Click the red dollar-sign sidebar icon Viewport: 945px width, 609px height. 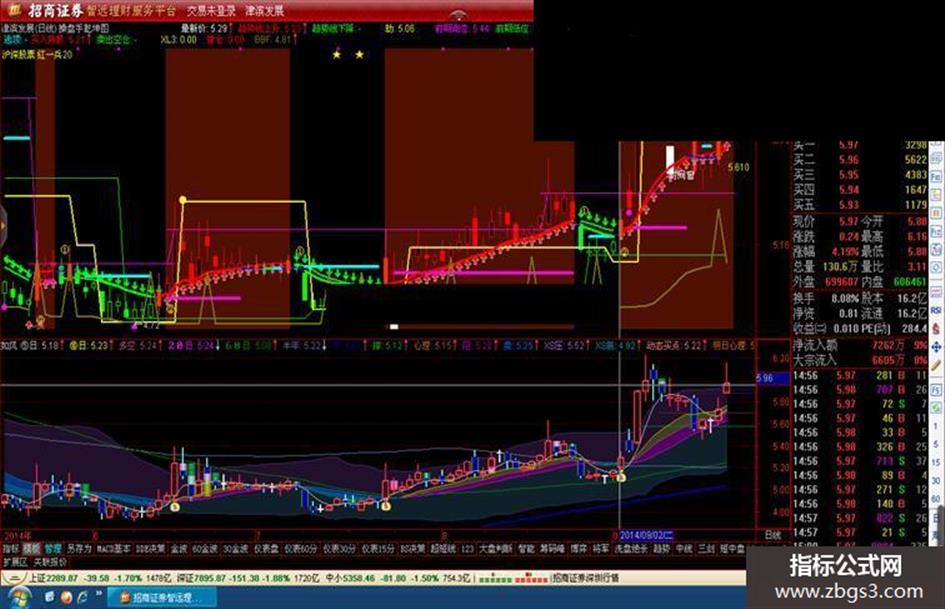936,329
